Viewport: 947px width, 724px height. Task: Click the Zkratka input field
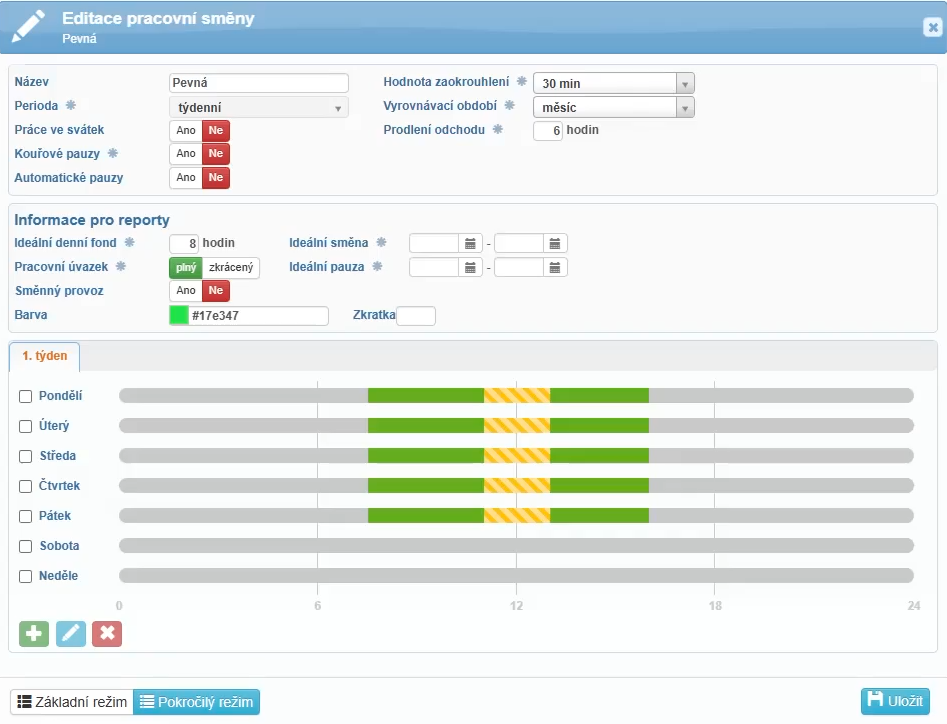pos(416,316)
